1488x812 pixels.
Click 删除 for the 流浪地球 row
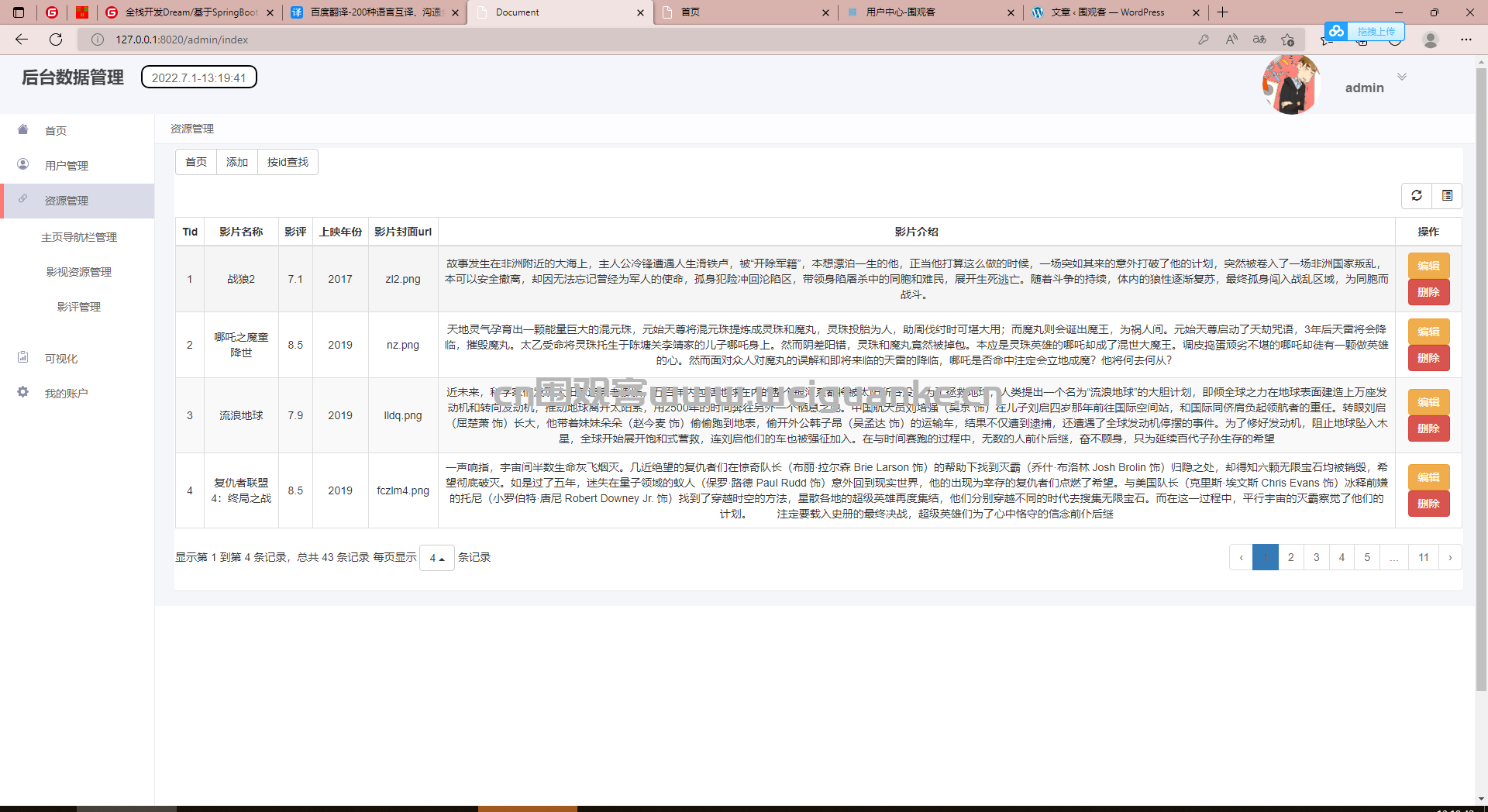pyautogui.click(x=1428, y=428)
